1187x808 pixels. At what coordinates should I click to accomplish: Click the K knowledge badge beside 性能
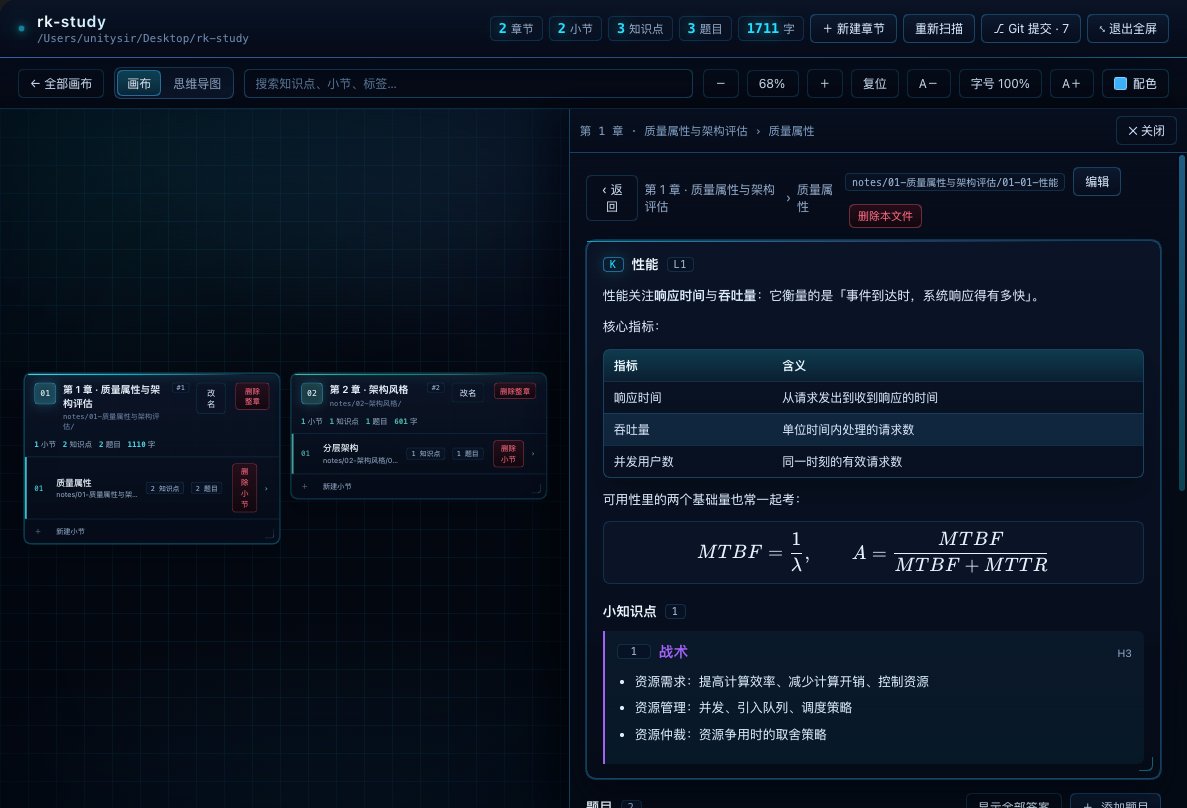pos(613,264)
